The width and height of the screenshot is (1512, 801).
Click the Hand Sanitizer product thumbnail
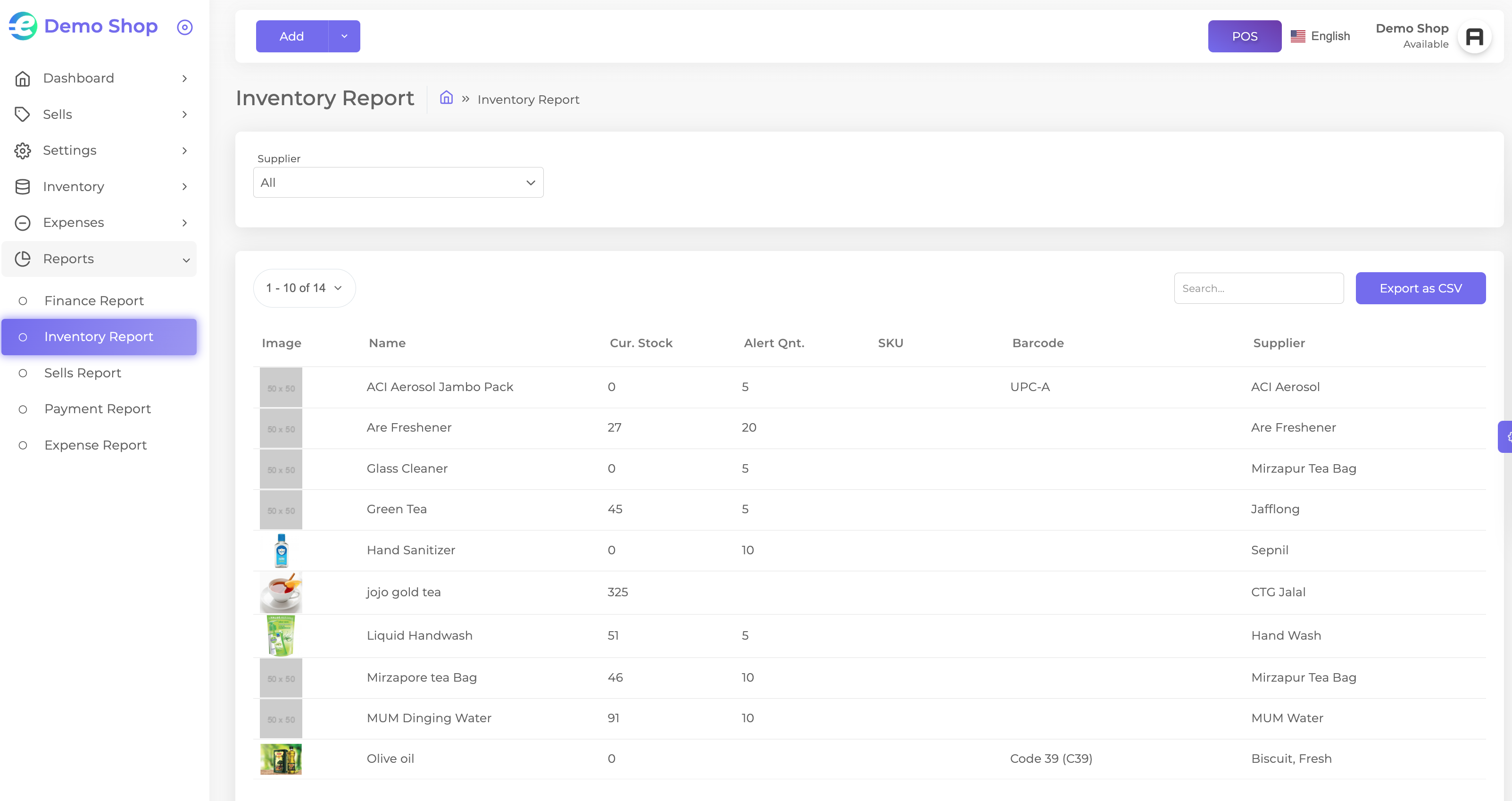tap(281, 550)
